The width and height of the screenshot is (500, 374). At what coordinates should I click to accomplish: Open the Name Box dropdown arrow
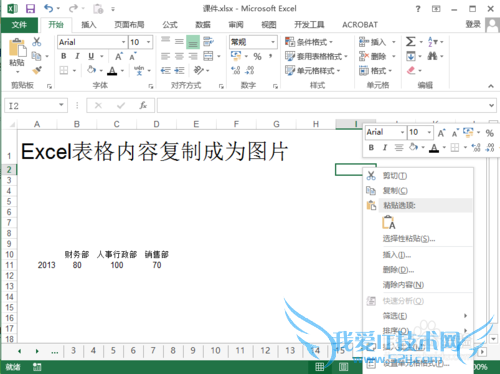coord(61,105)
